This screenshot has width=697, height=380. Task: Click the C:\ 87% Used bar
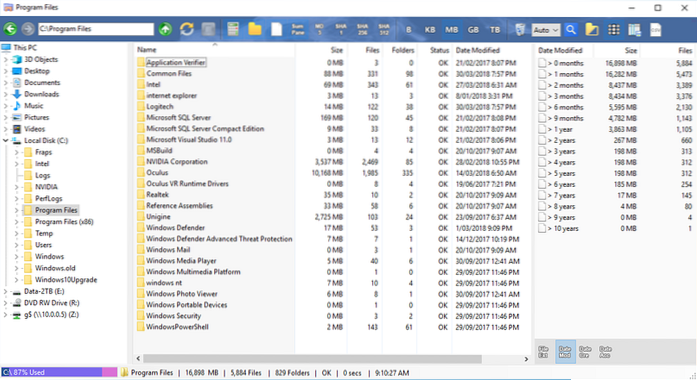[59, 372]
